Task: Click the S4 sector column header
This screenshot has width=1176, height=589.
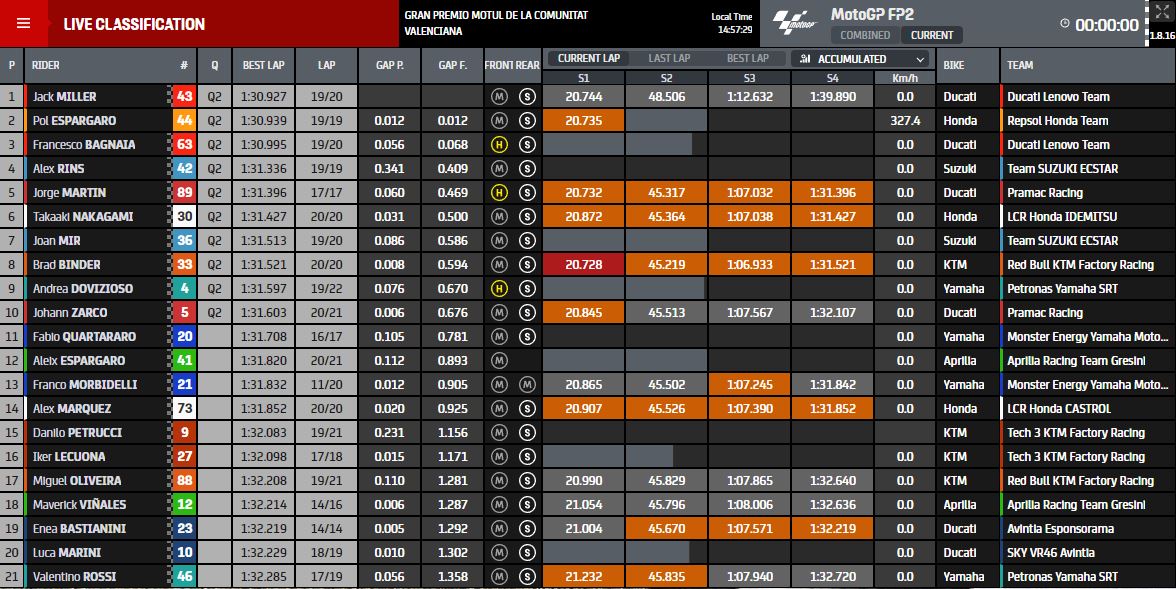Action: 832,78
